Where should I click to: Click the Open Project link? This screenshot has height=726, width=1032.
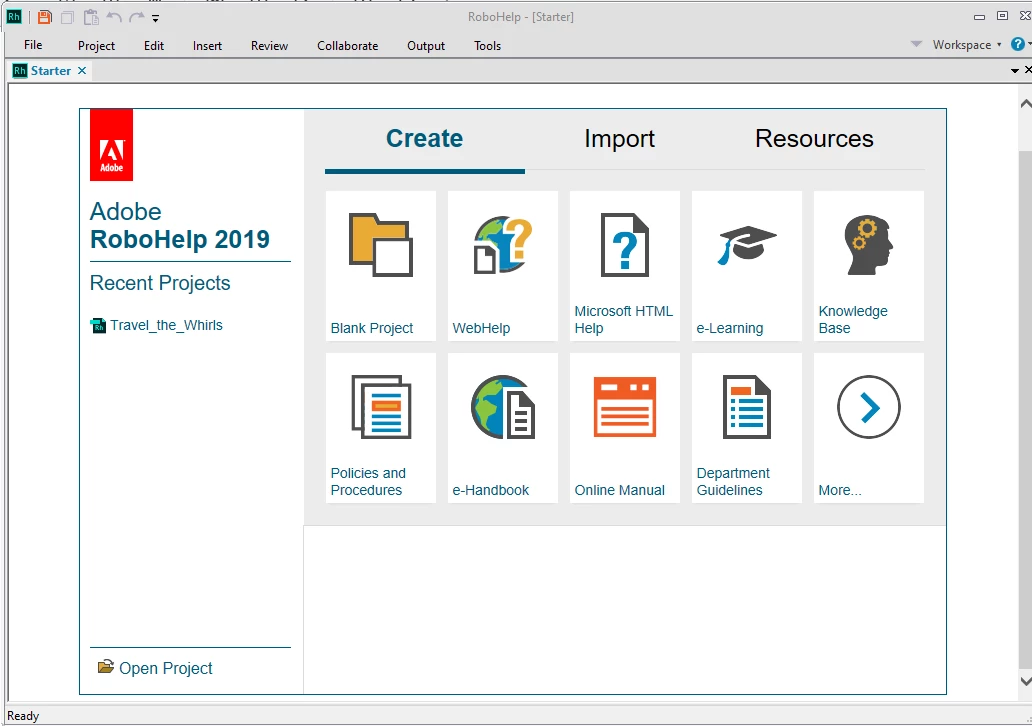(x=155, y=668)
